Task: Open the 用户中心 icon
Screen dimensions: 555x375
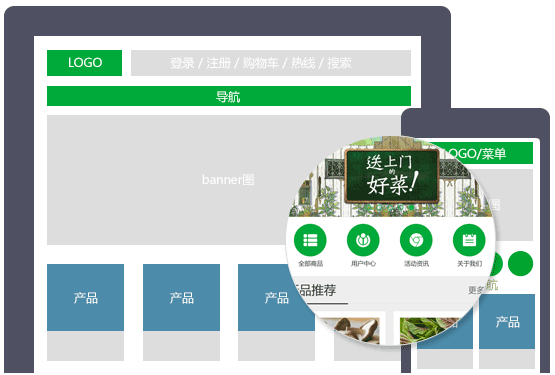Action: [x=363, y=240]
